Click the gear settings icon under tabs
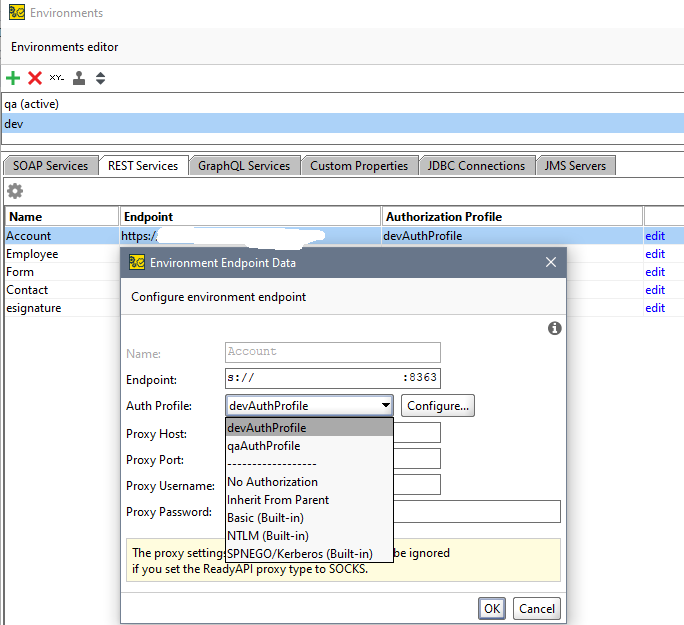 pyautogui.click(x=15, y=191)
